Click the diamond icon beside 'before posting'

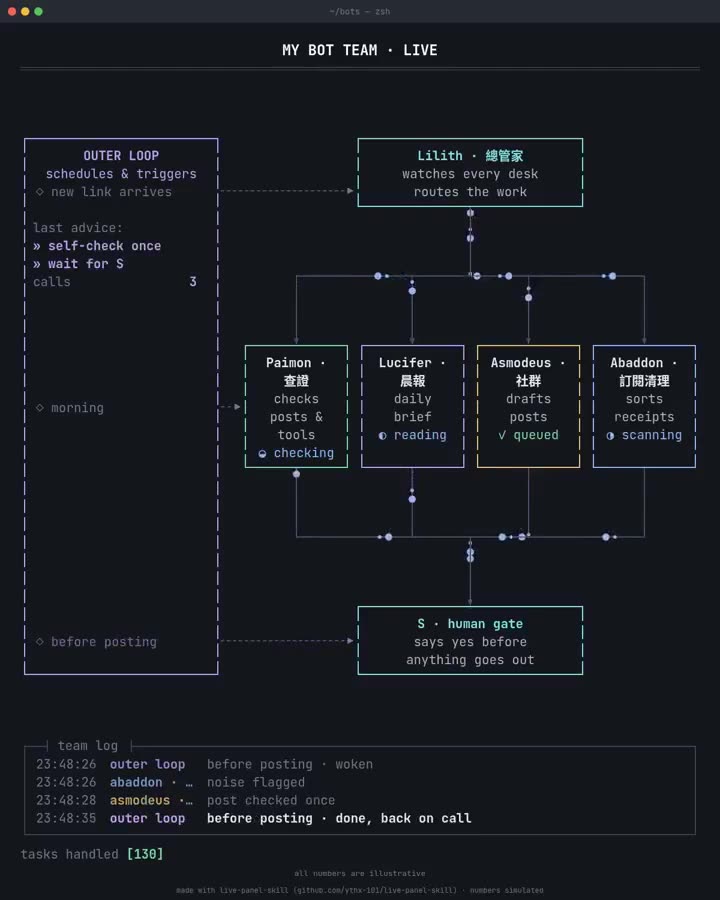(x=40, y=641)
